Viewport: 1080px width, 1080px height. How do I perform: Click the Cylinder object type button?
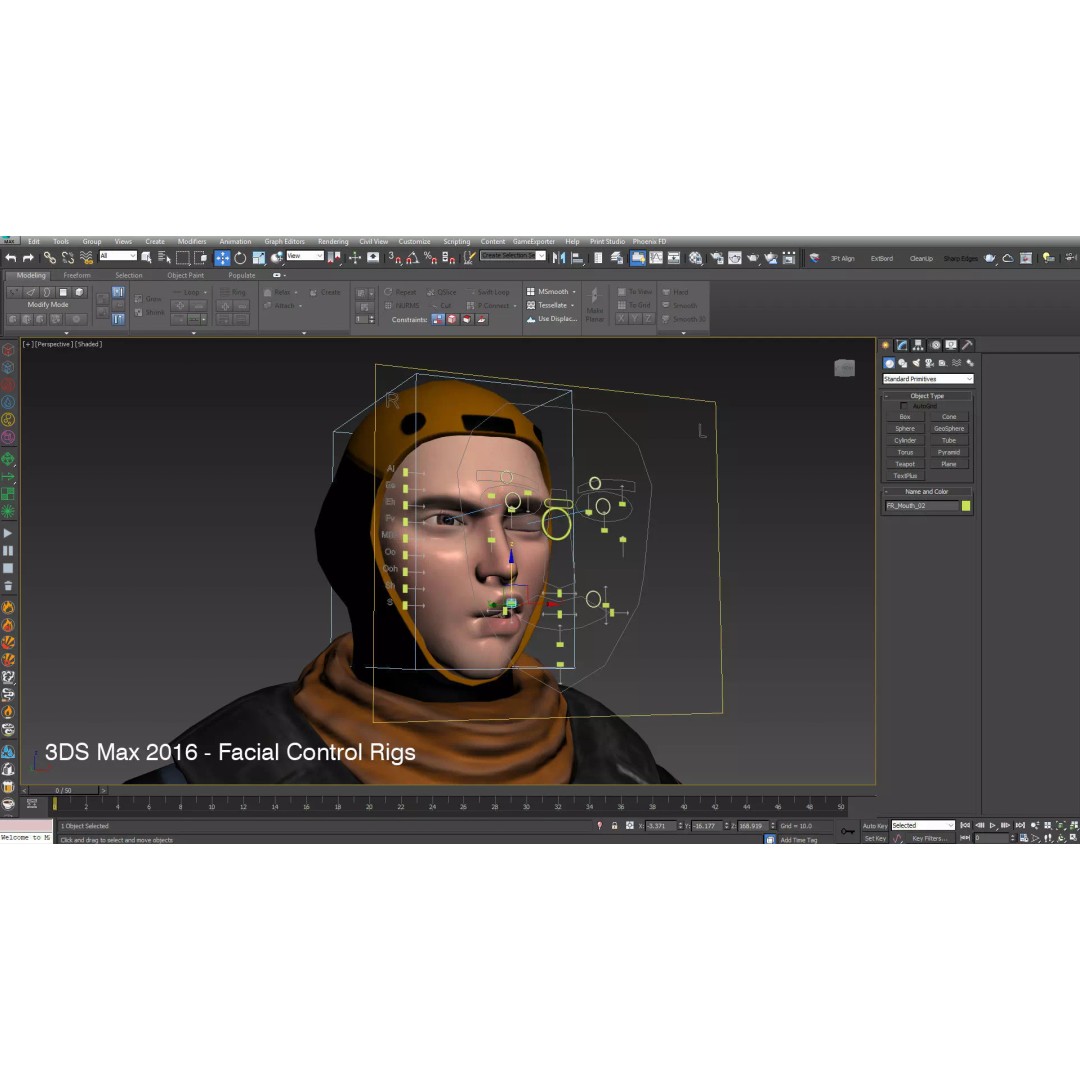coord(905,440)
